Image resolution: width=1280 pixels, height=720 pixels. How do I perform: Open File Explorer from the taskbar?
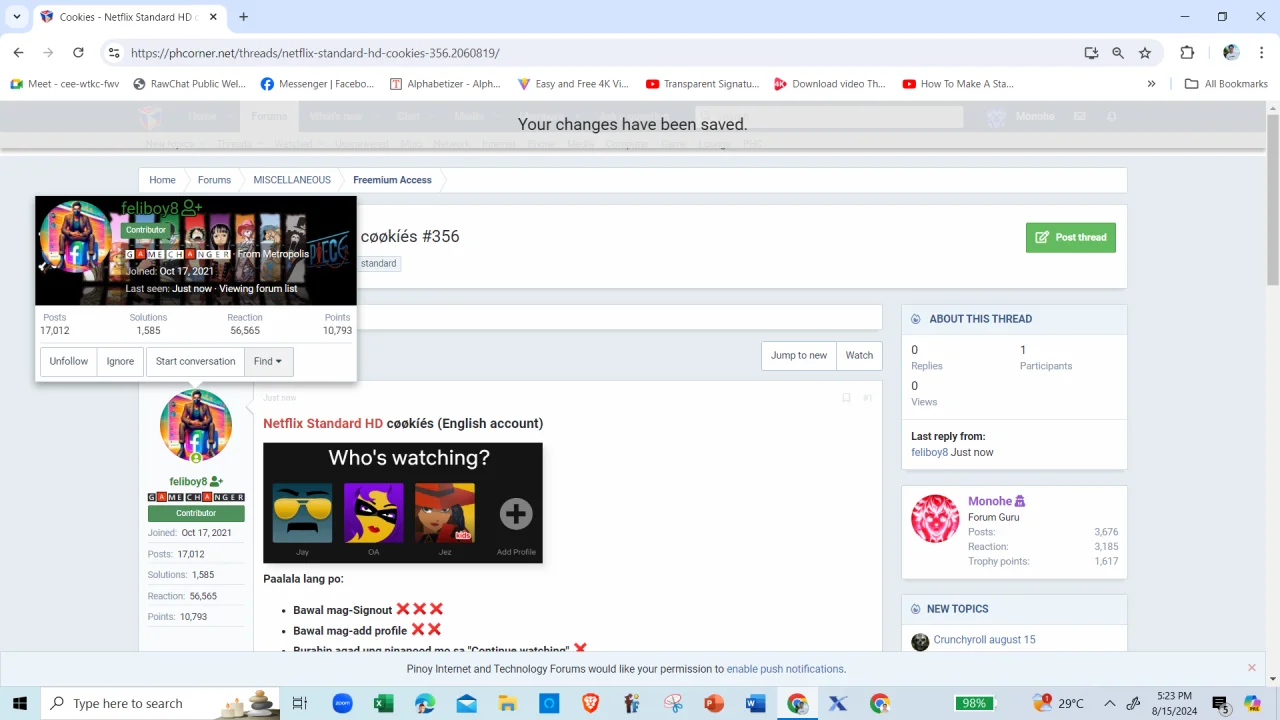(x=507, y=704)
